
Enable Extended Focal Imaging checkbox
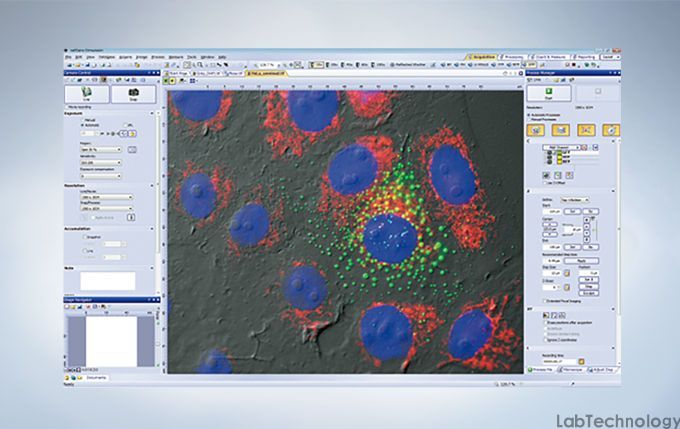tap(545, 301)
